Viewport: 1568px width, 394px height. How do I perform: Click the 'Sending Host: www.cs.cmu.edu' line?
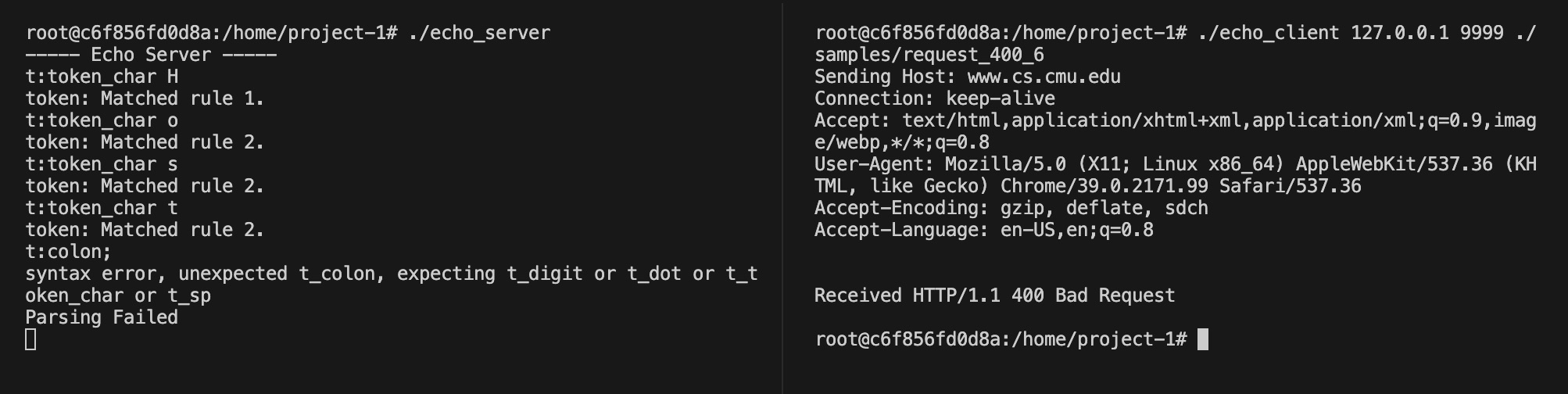(x=968, y=77)
